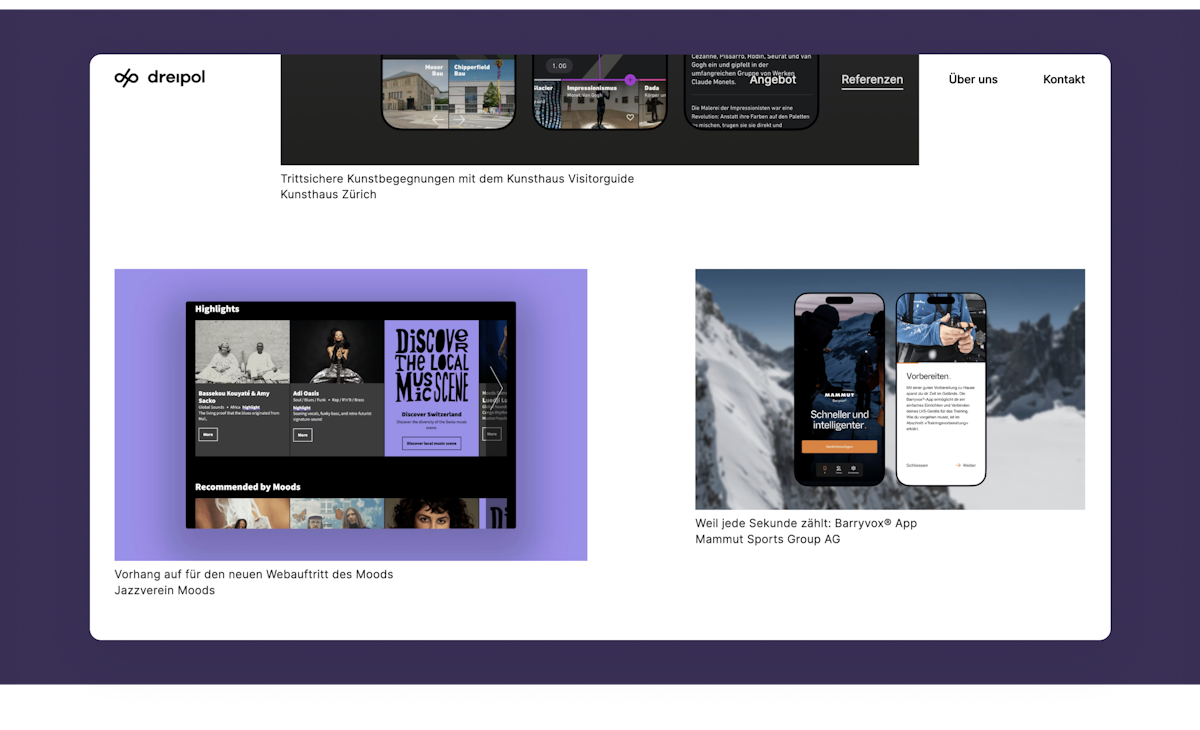The height and width of the screenshot is (730, 1200).
Task: Open the Angebot menu item
Action: pos(773,79)
